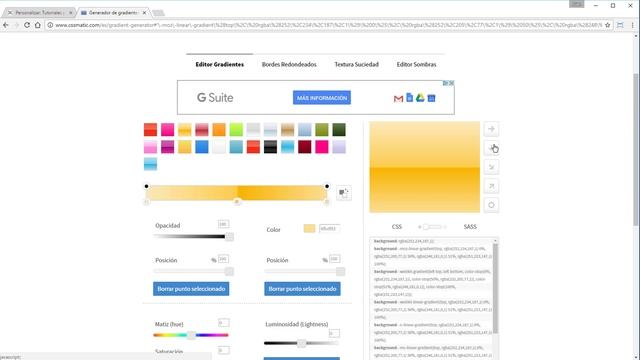
Task: Choose diagonal down-right gradient direction
Action: [491, 167]
